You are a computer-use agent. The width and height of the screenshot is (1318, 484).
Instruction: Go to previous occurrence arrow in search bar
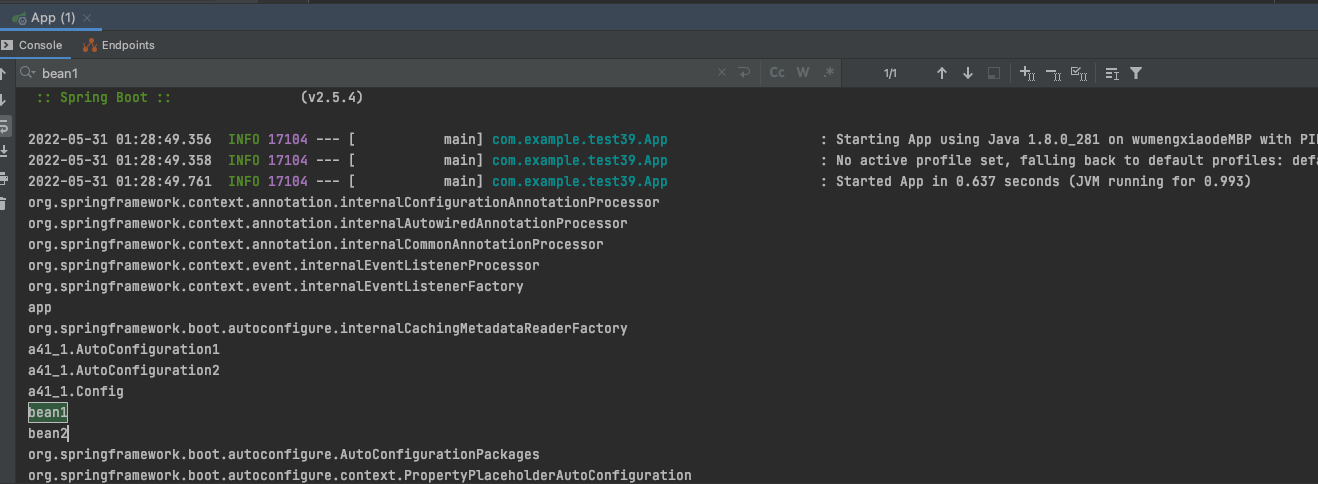pos(941,73)
